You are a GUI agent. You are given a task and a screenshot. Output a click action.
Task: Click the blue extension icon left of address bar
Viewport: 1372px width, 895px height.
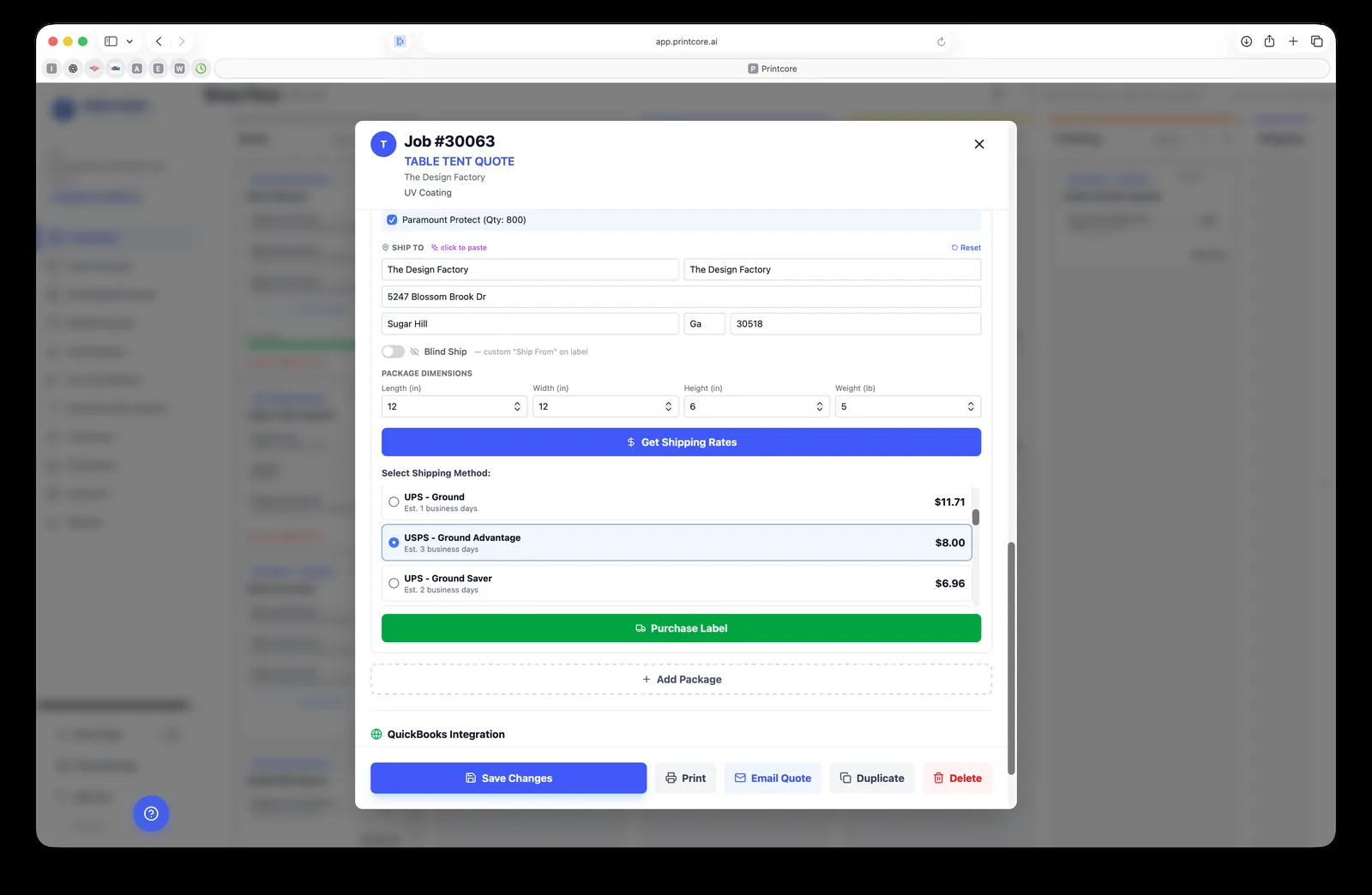click(x=400, y=41)
